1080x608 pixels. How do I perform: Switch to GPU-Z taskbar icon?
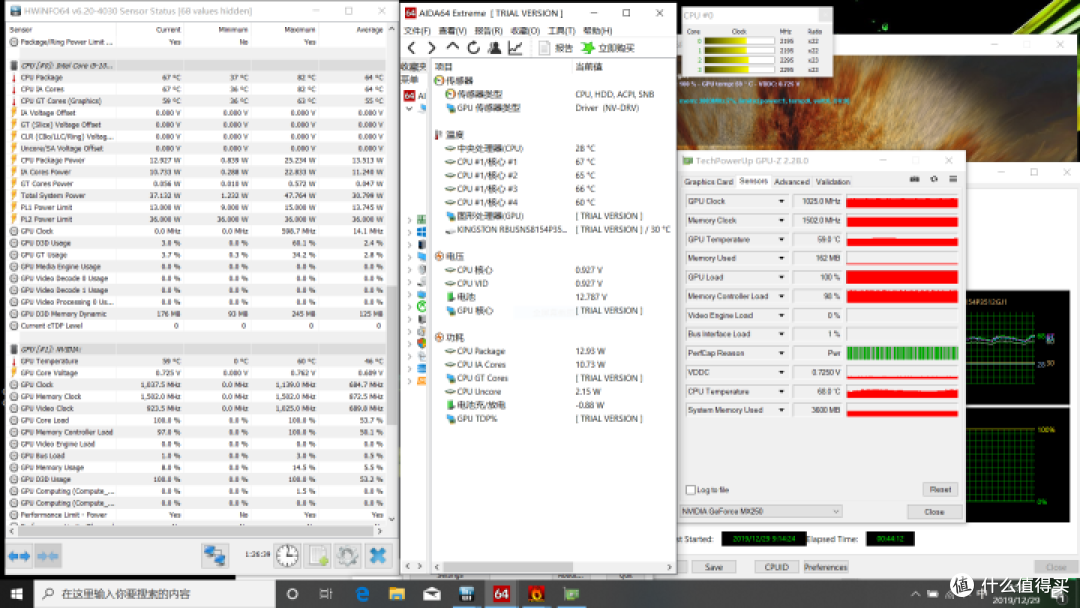pyautogui.click(x=571, y=594)
